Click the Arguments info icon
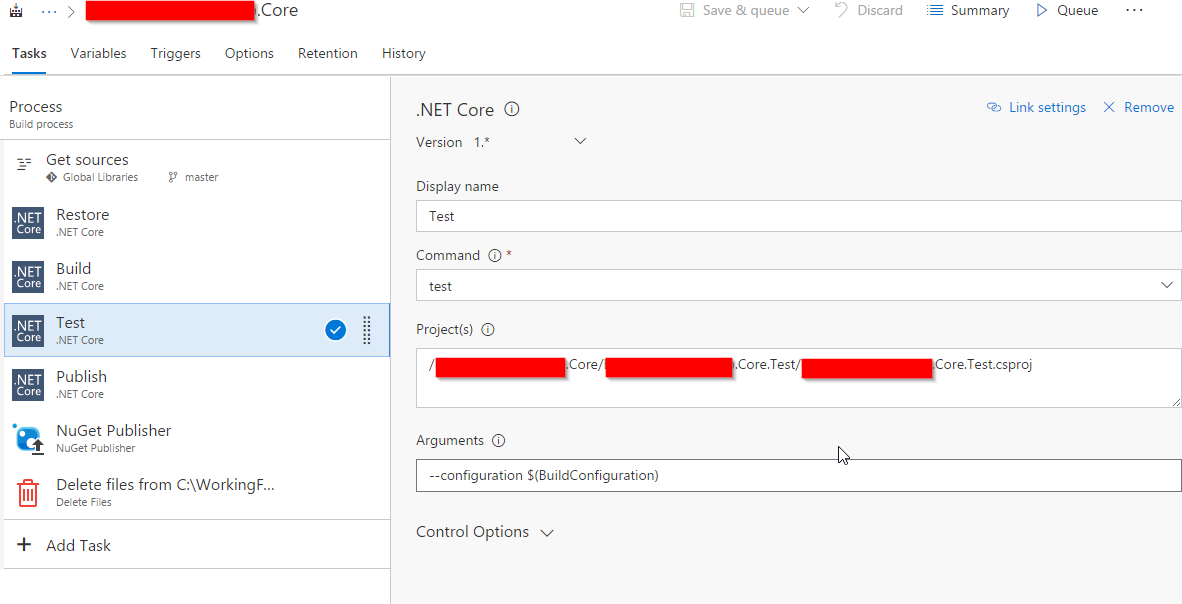This screenshot has height=604, width=1182. (x=499, y=441)
